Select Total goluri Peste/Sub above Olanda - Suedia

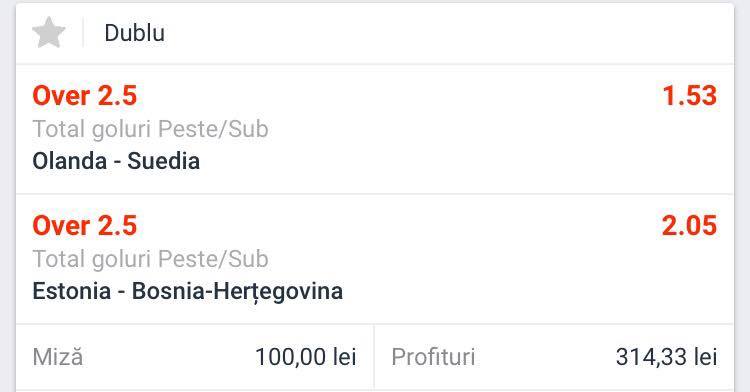[150, 129]
